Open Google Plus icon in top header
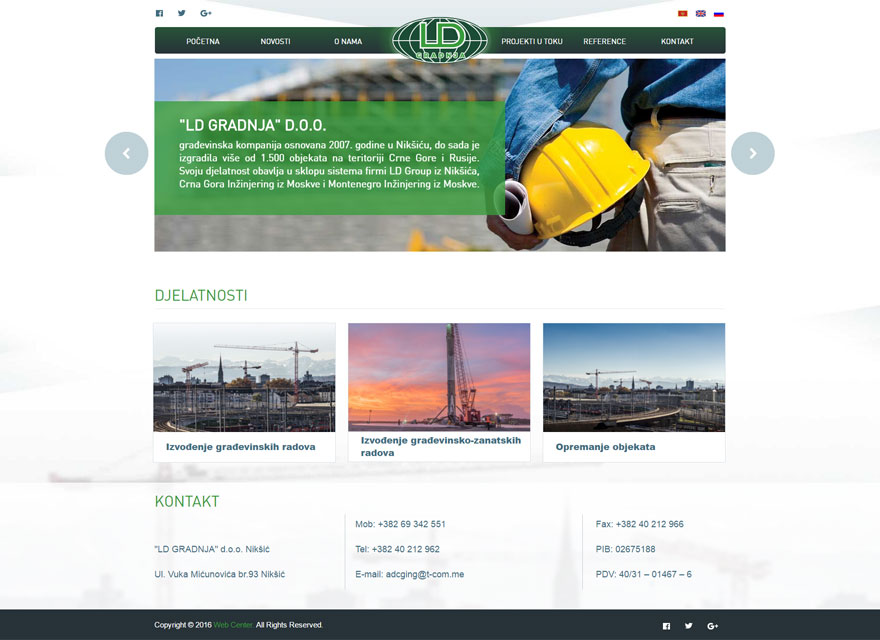Image resolution: width=880 pixels, height=640 pixels. 206,13
